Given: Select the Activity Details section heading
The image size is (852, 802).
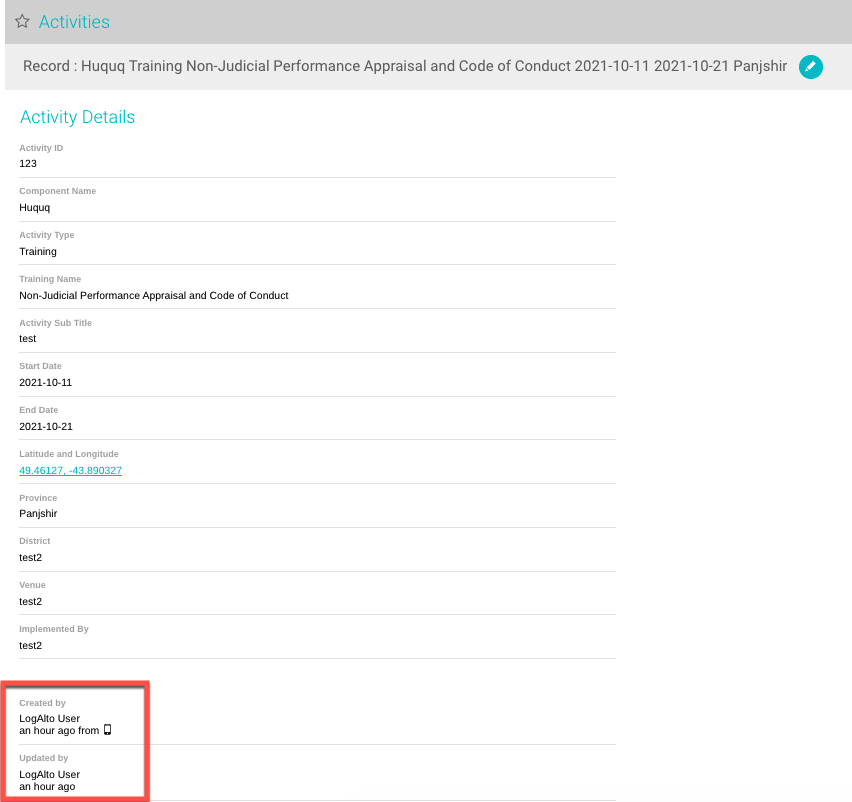Looking at the screenshot, I should click(x=77, y=117).
